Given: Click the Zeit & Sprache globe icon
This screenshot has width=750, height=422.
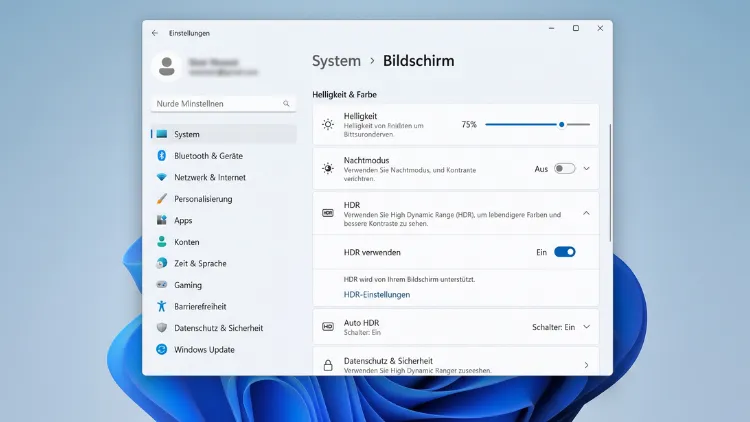Looking at the screenshot, I should click(162, 263).
